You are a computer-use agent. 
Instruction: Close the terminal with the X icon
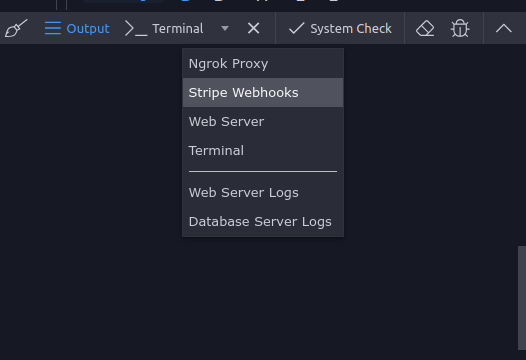253,28
